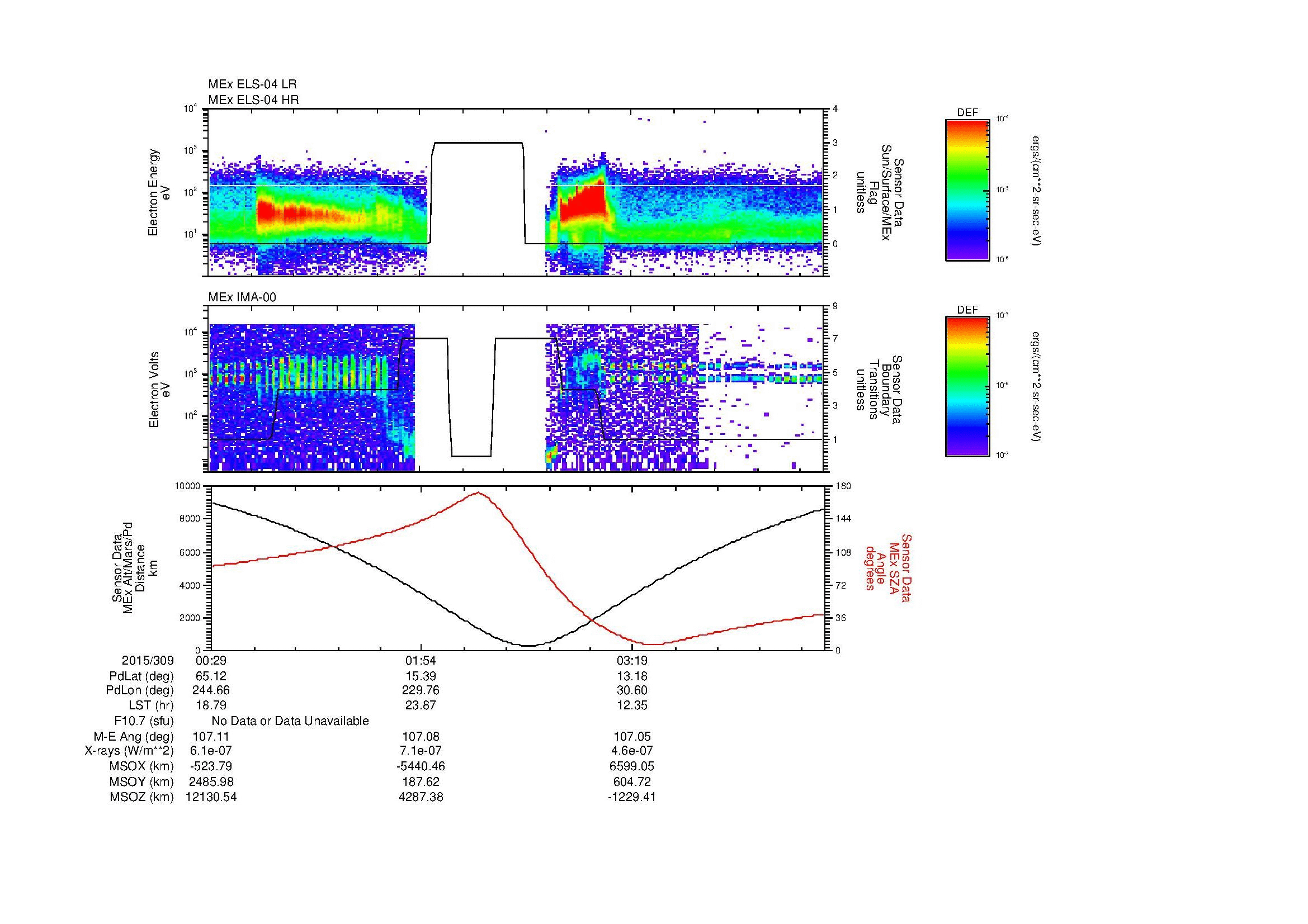This screenshot has height=924, width=1308.
Task: Click the MSOY value '604.72'
Action: [x=632, y=782]
